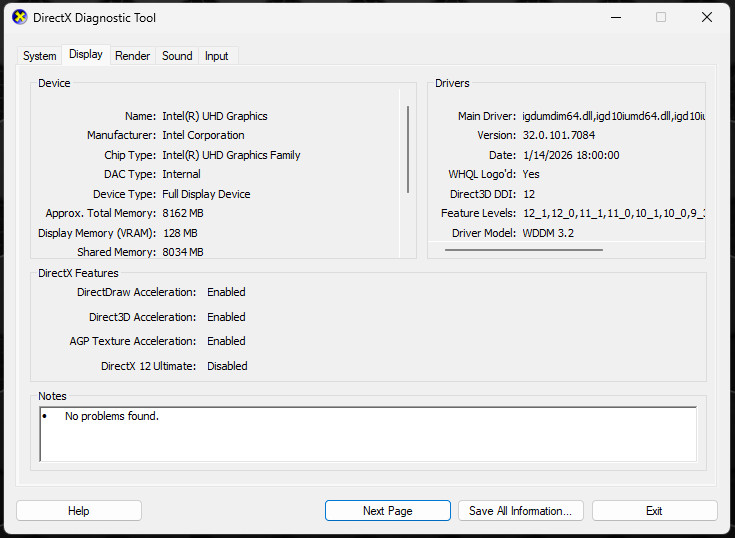The image size is (735, 538).
Task: Click inside the Notes text box
Action: click(368, 434)
